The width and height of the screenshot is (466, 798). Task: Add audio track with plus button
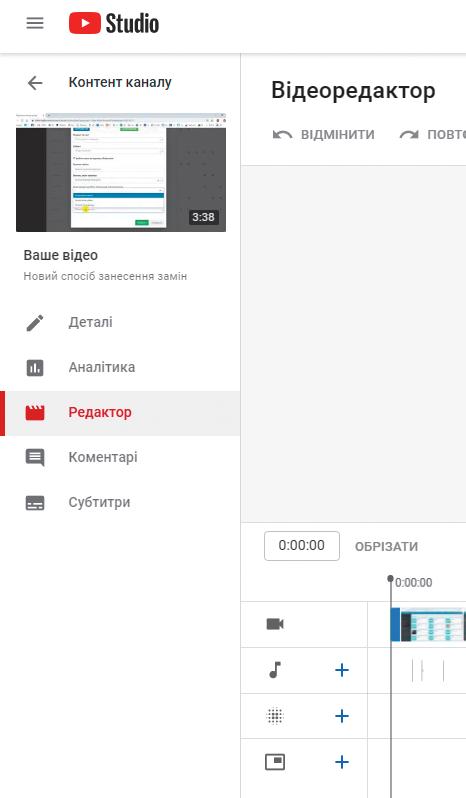342,670
